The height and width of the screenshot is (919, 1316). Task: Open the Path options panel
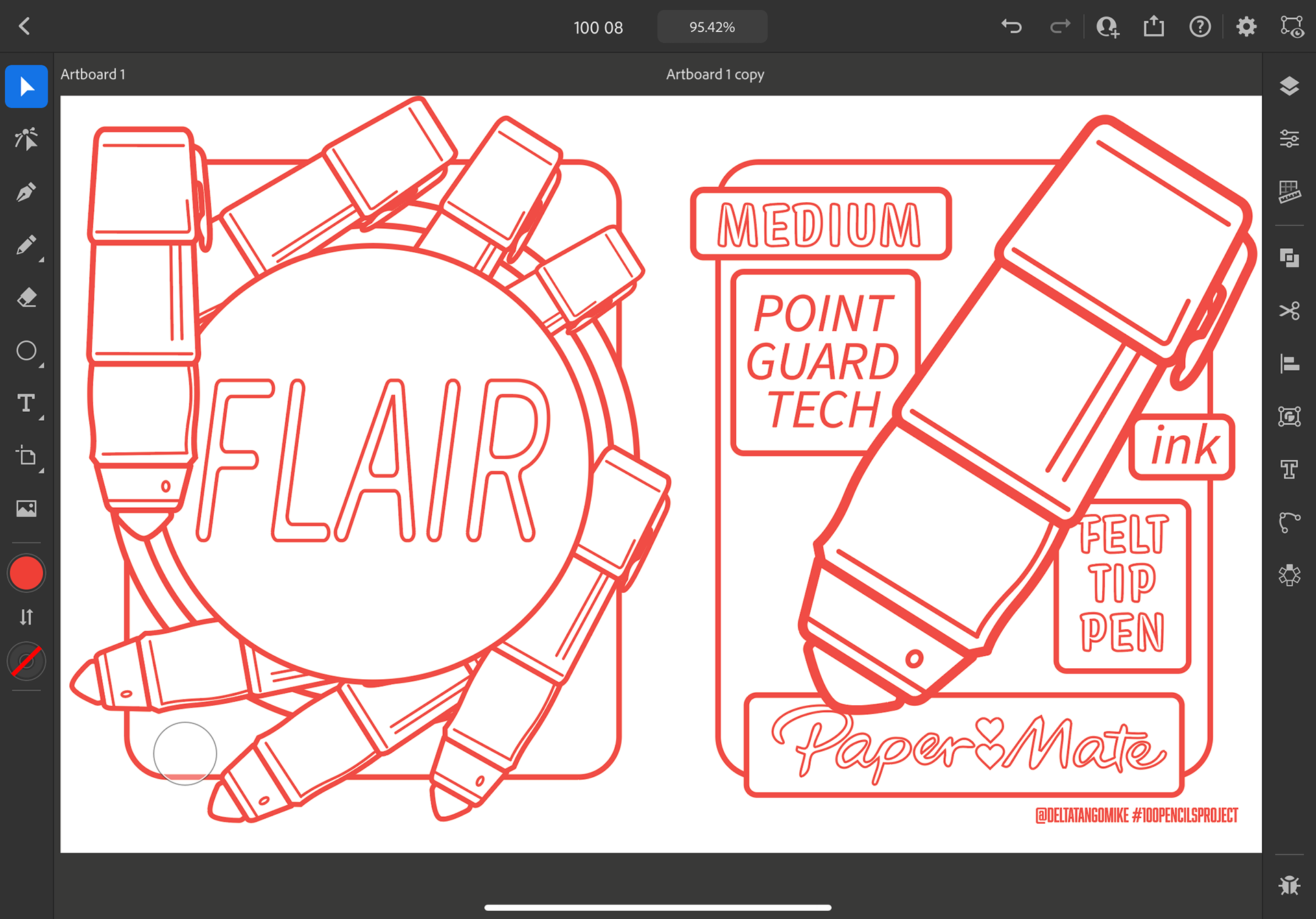click(1289, 522)
